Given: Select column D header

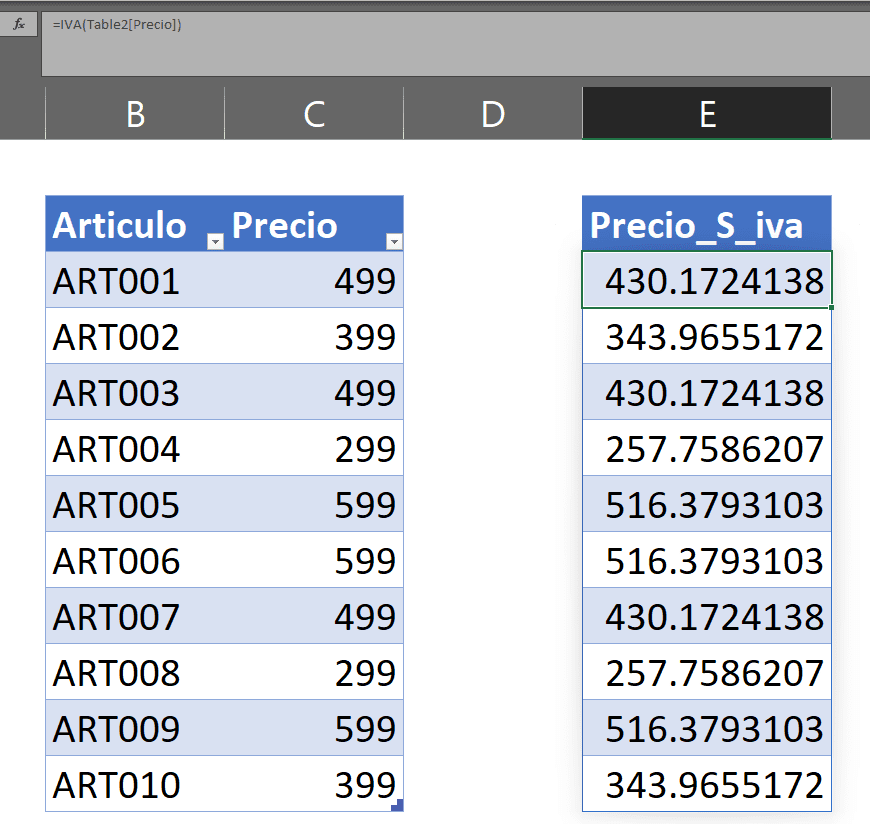Looking at the screenshot, I should click(492, 114).
